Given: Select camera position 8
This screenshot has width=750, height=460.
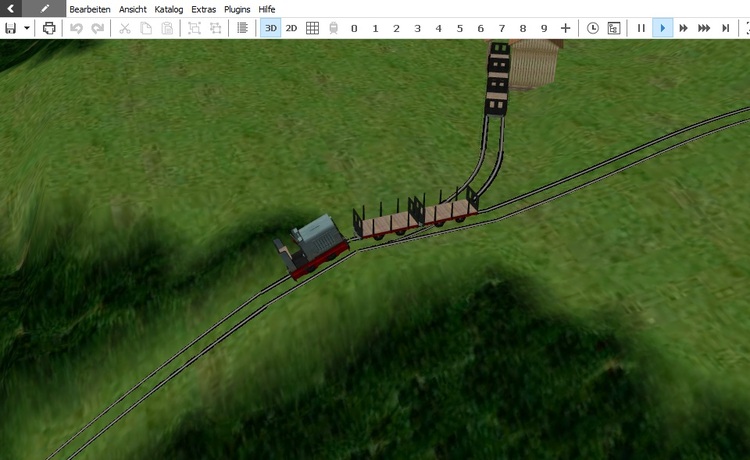Looking at the screenshot, I should (x=523, y=29).
